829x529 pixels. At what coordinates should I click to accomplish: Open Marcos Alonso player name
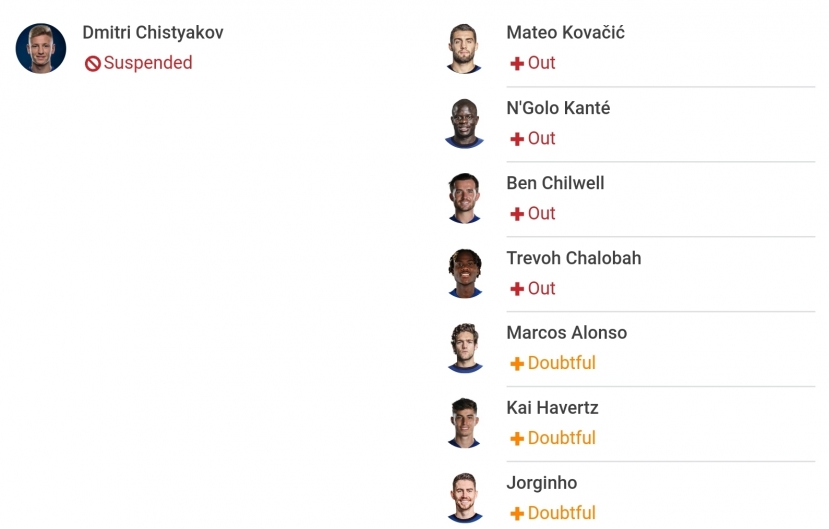[x=566, y=333]
